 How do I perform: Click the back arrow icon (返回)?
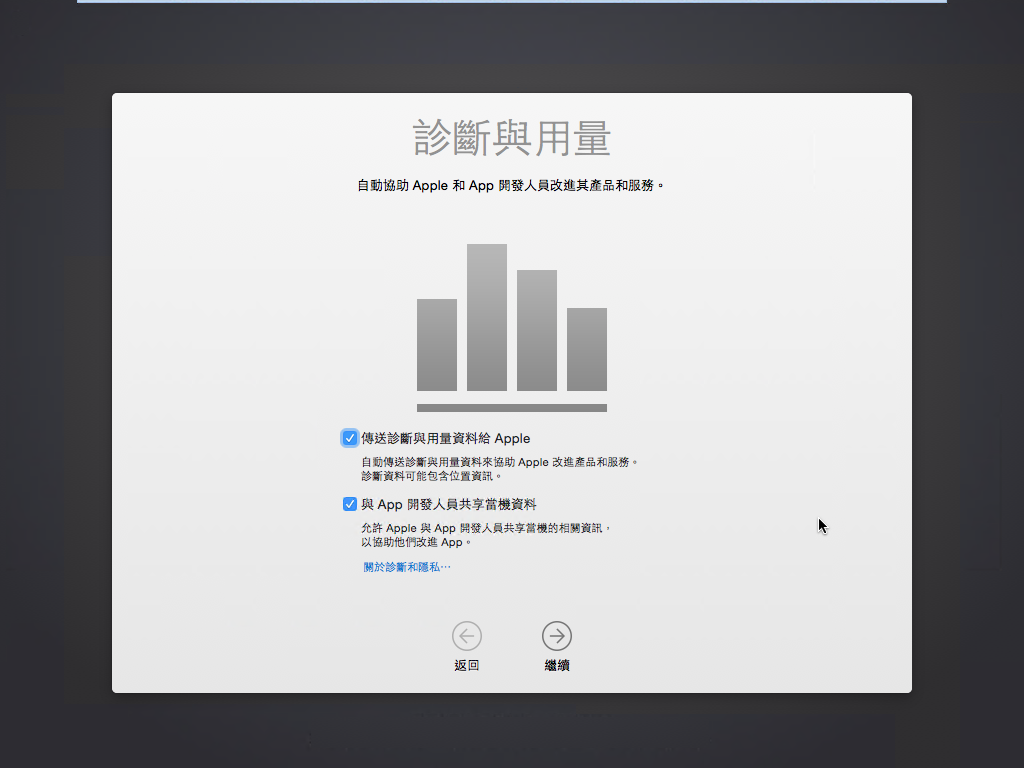coord(467,636)
